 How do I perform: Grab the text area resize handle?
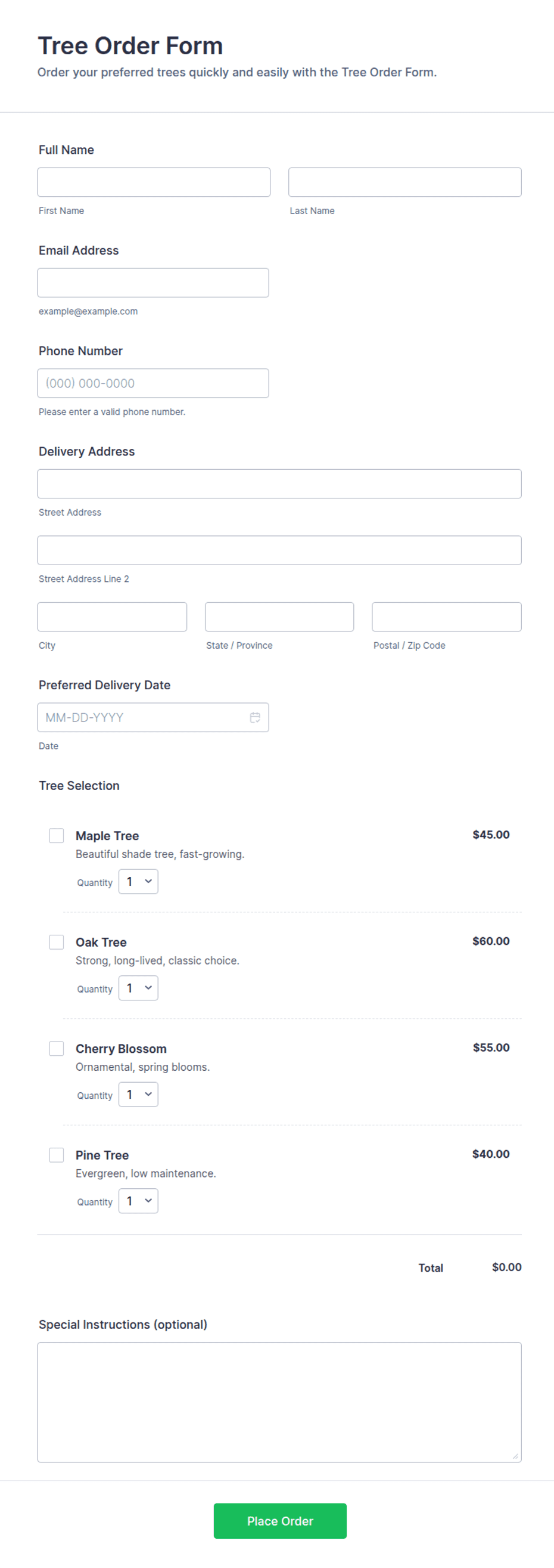tap(516, 1456)
